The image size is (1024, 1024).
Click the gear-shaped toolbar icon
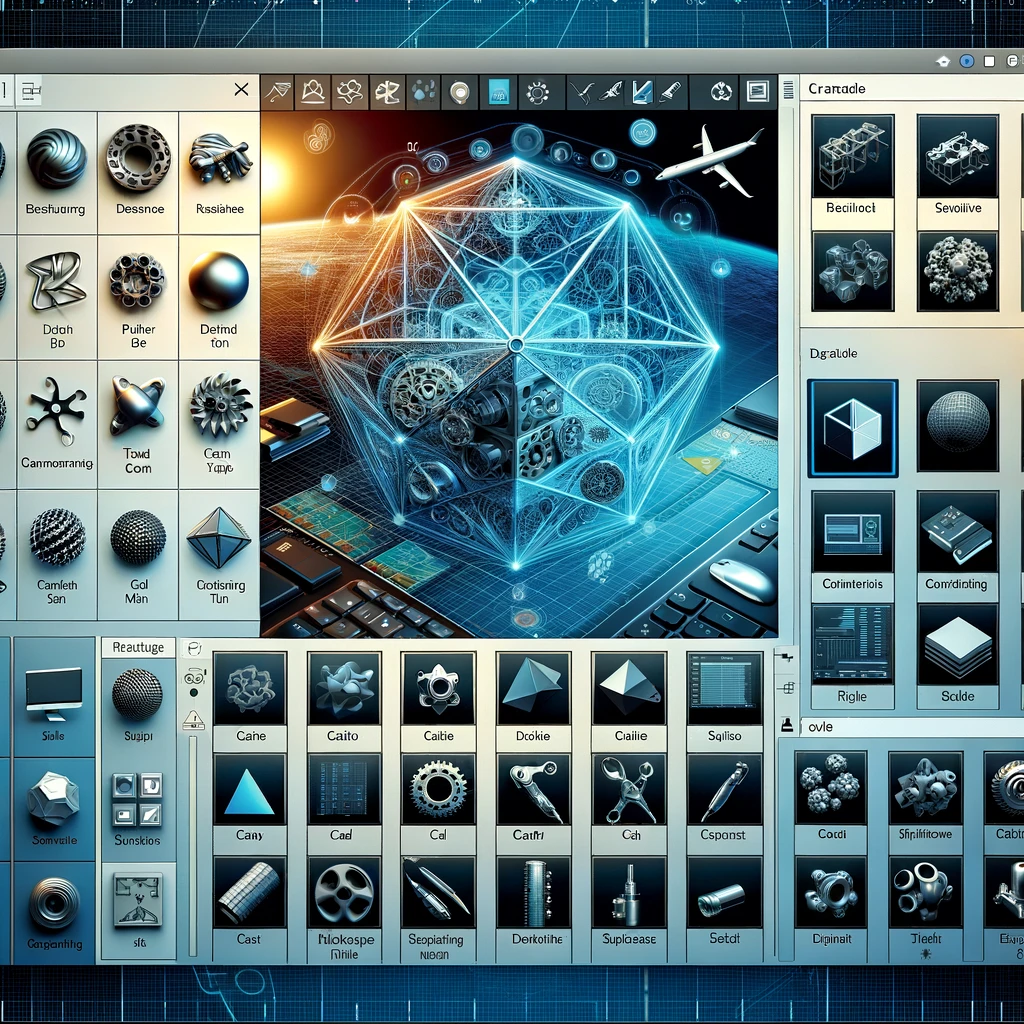point(537,92)
